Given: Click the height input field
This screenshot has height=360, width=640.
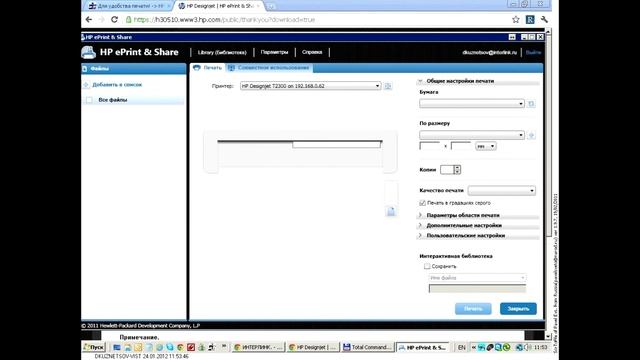Looking at the screenshot, I should pyautogui.click(x=461, y=146).
